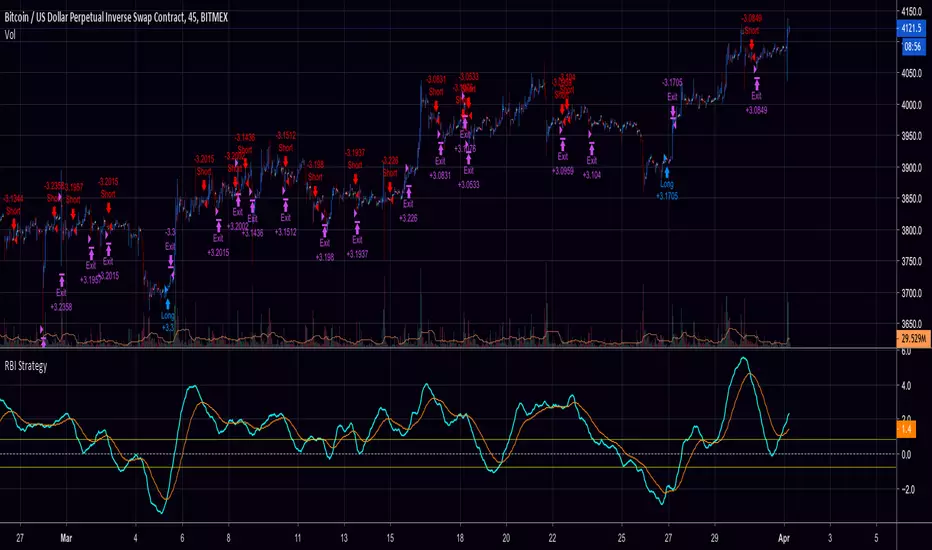Screen dimensions: 932x550
Task: Select the RBI Strategy indicator legend
Action: tap(31, 365)
